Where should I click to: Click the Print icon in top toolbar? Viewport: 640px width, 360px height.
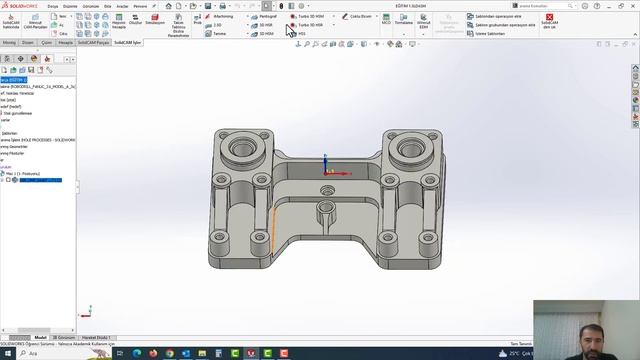pyautogui.click(x=222, y=6)
